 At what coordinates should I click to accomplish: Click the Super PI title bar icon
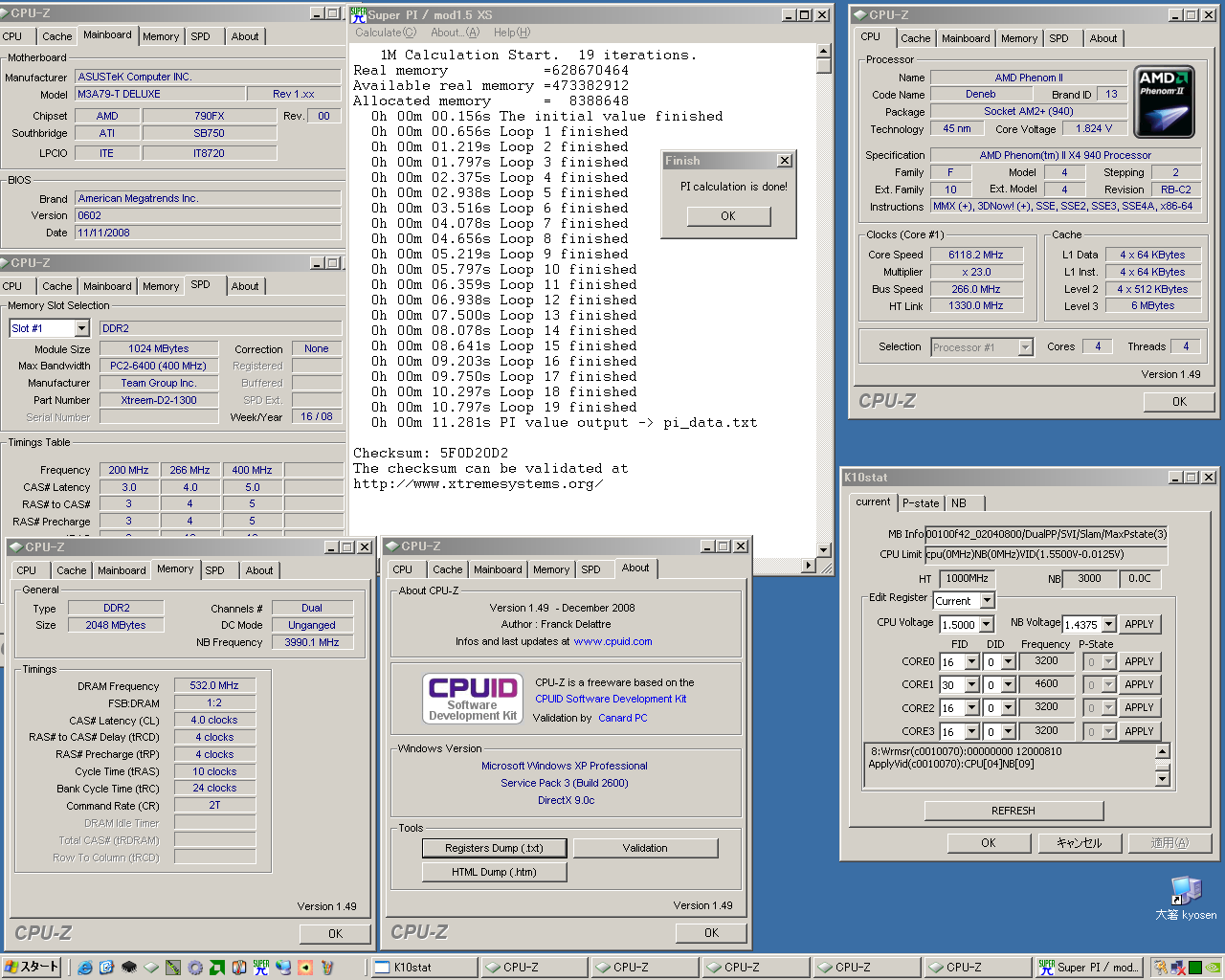click(x=358, y=14)
